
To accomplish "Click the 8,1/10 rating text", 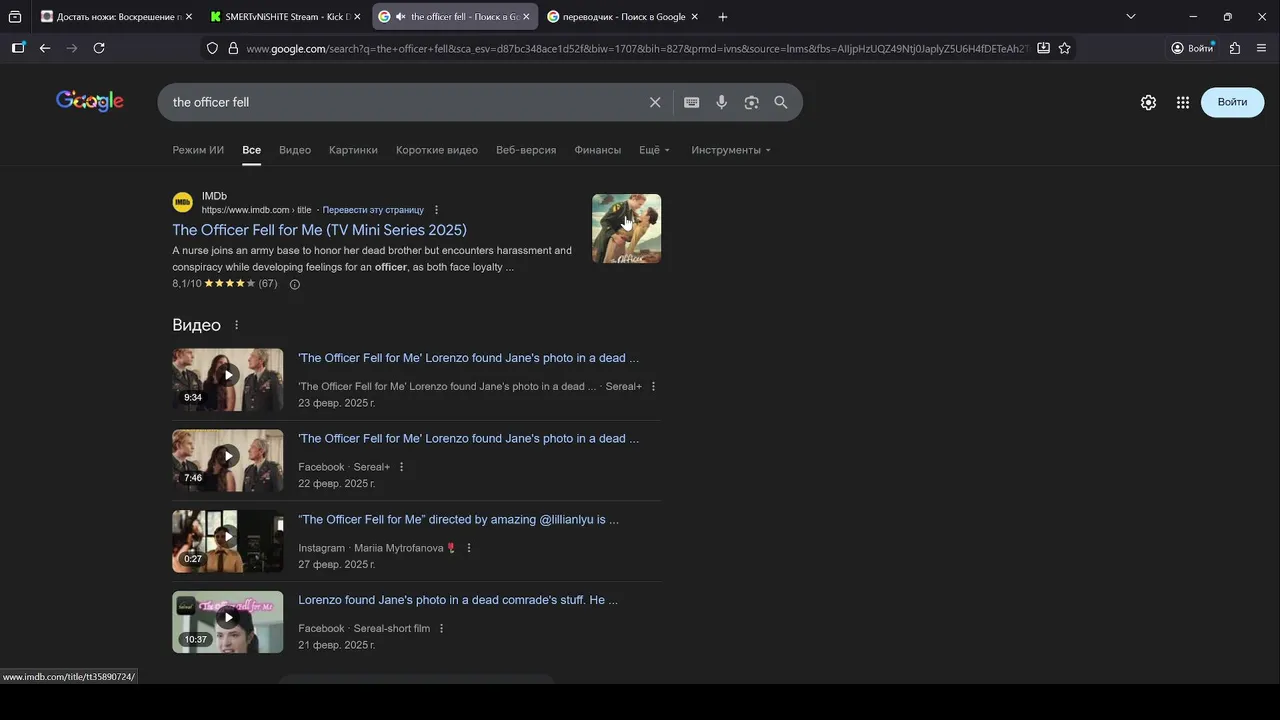I will pos(187,284).
